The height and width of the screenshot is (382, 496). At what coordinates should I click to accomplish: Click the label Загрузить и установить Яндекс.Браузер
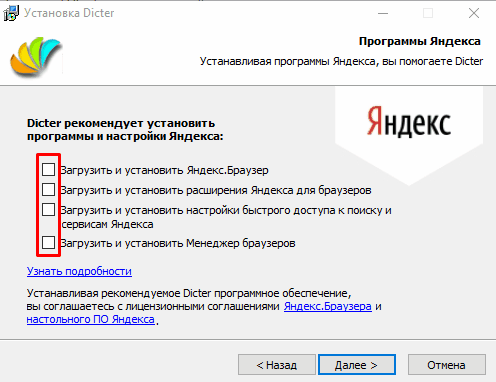click(x=164, y=170)
